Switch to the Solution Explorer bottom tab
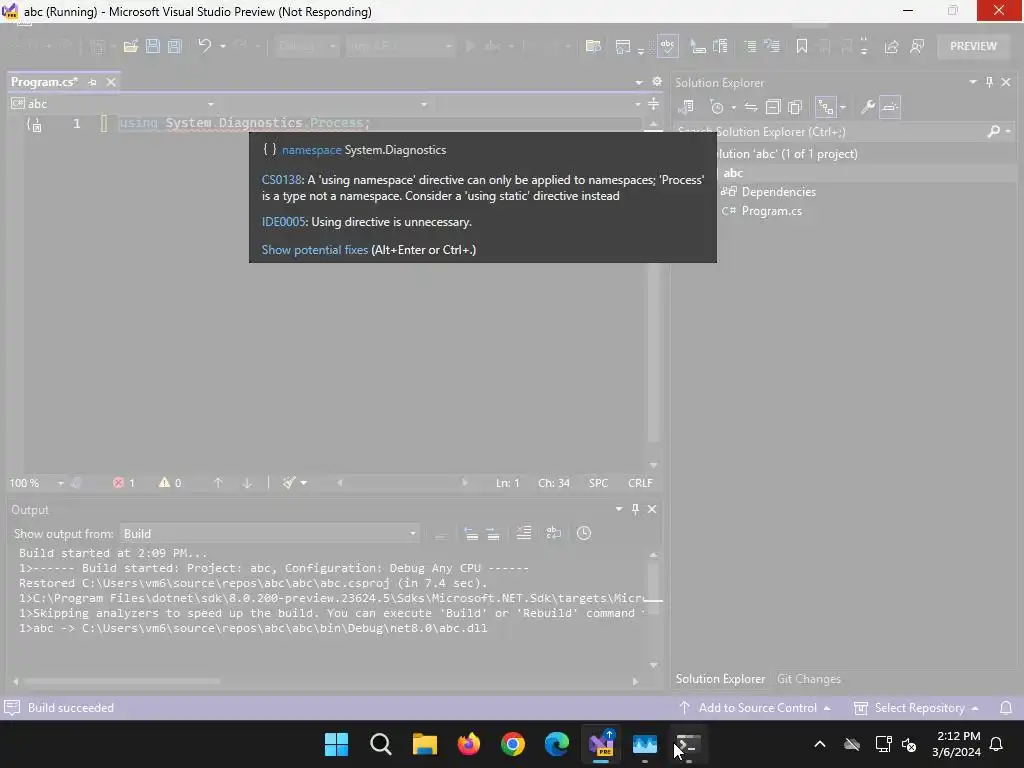Screen dimensions: 1024x768 click(720, 679)
